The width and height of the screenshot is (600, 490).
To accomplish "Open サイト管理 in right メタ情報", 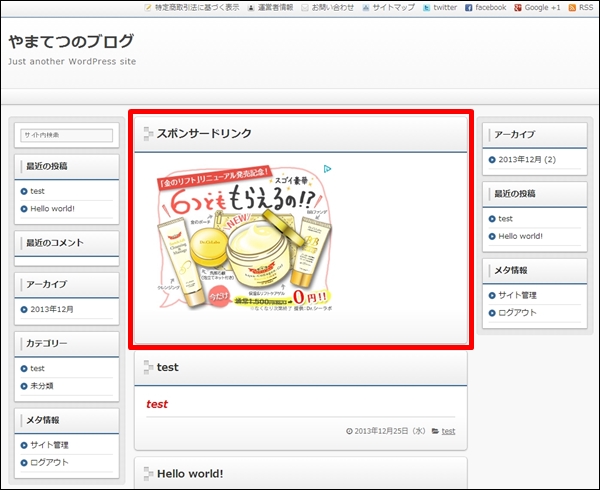I will tap(517, 295).
